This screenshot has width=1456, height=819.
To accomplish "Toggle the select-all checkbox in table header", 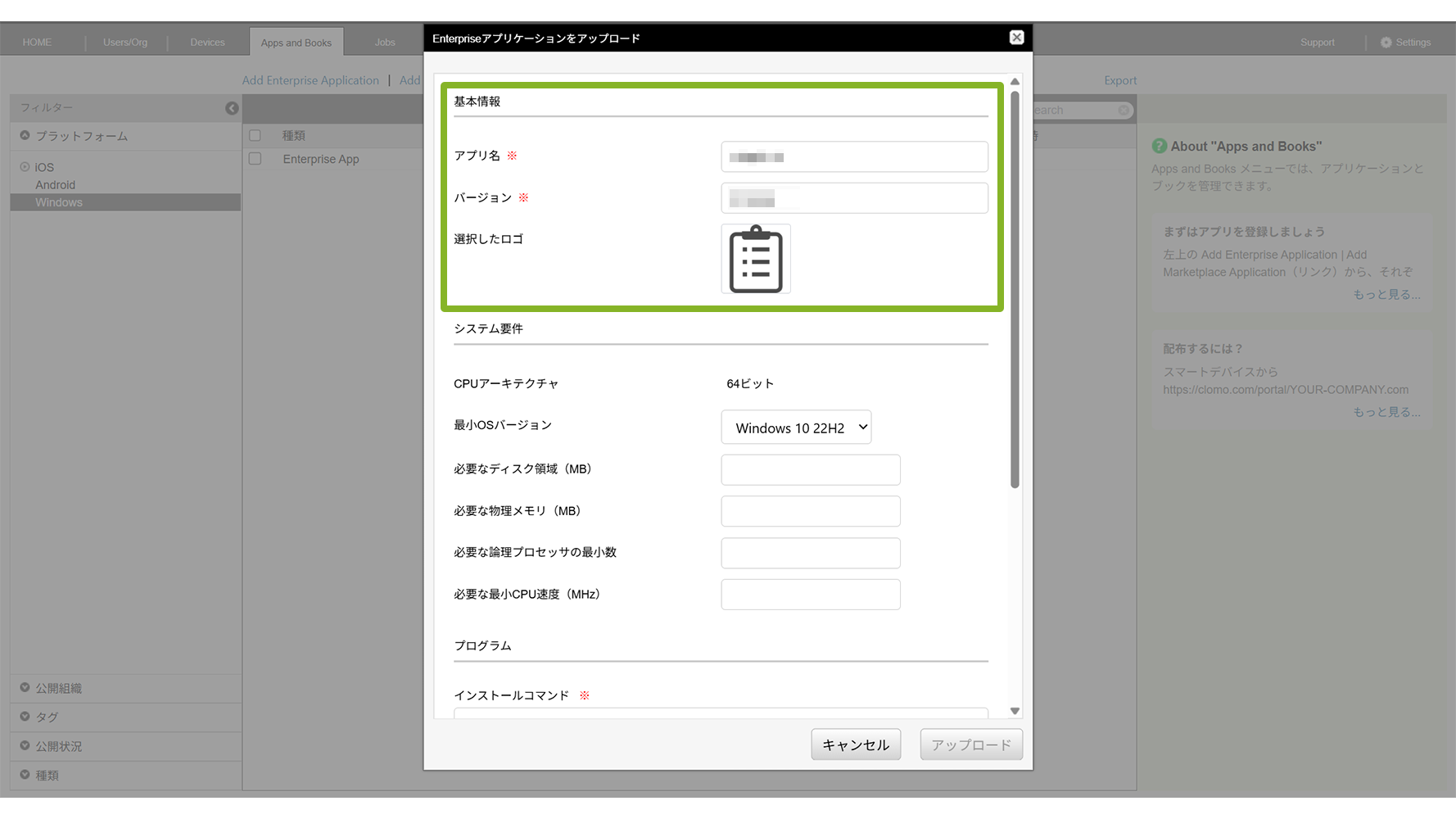I will [x=255, y=135].
